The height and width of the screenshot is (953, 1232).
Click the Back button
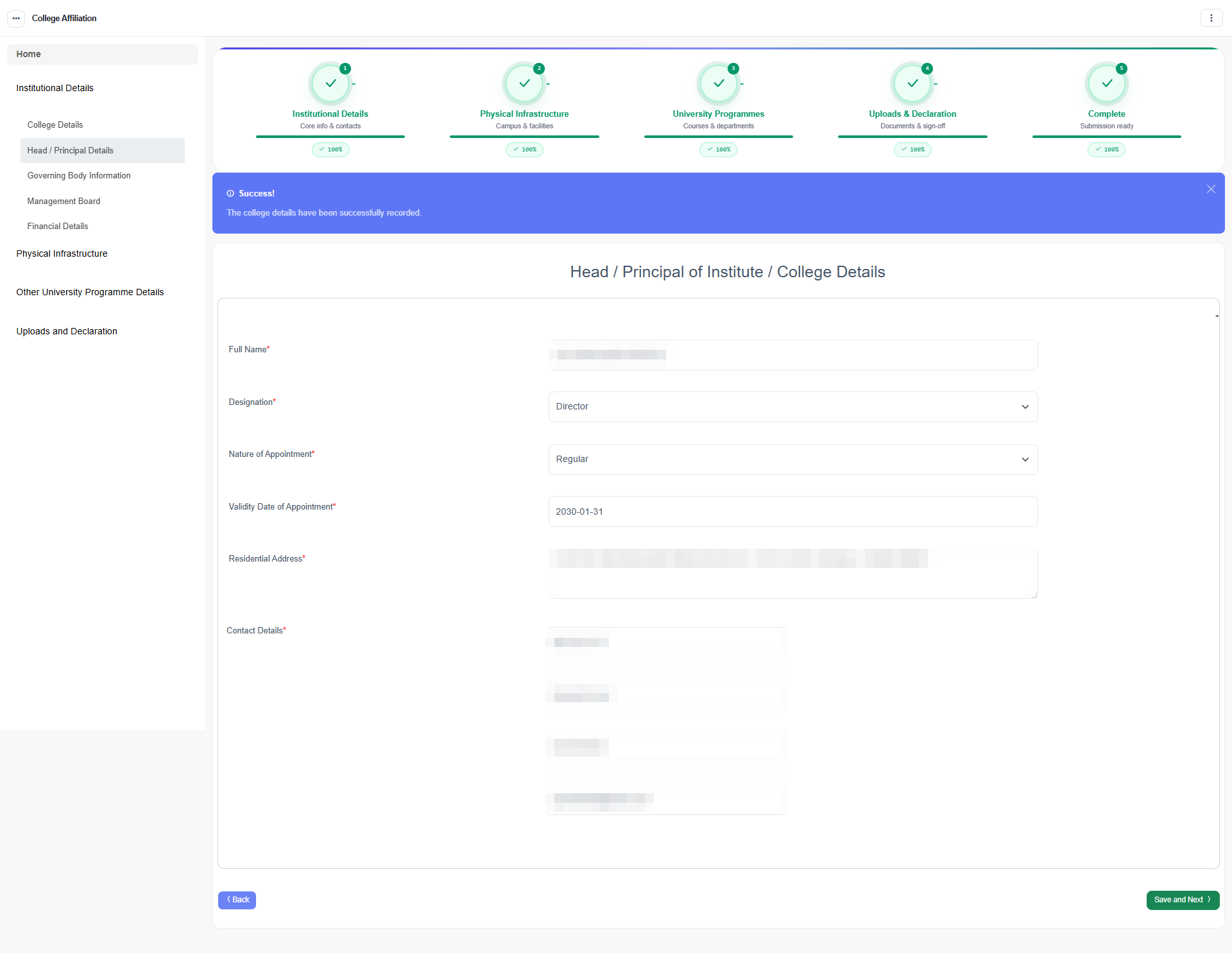237,900
